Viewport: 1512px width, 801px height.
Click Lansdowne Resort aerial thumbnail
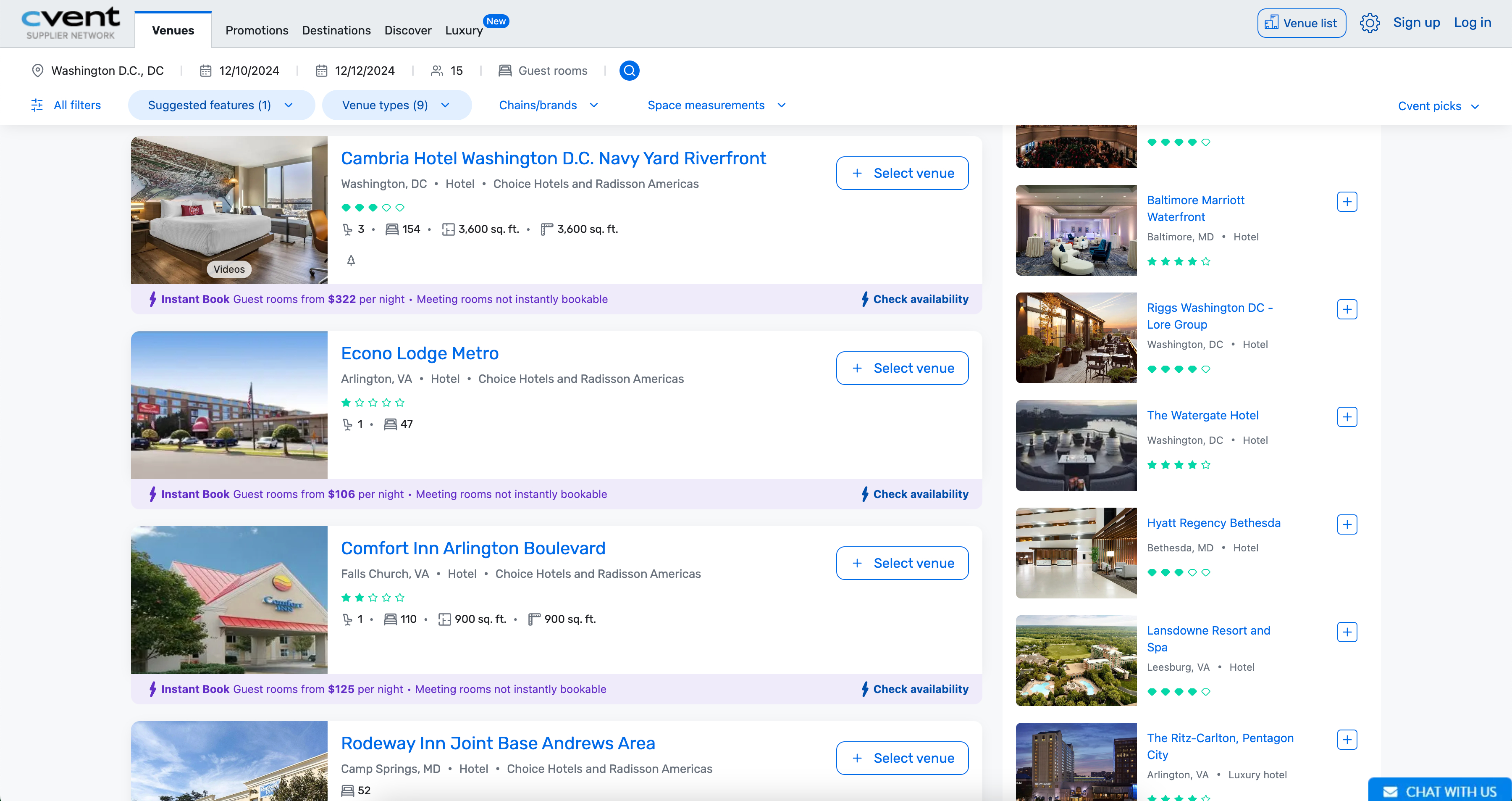point(1076,660)
